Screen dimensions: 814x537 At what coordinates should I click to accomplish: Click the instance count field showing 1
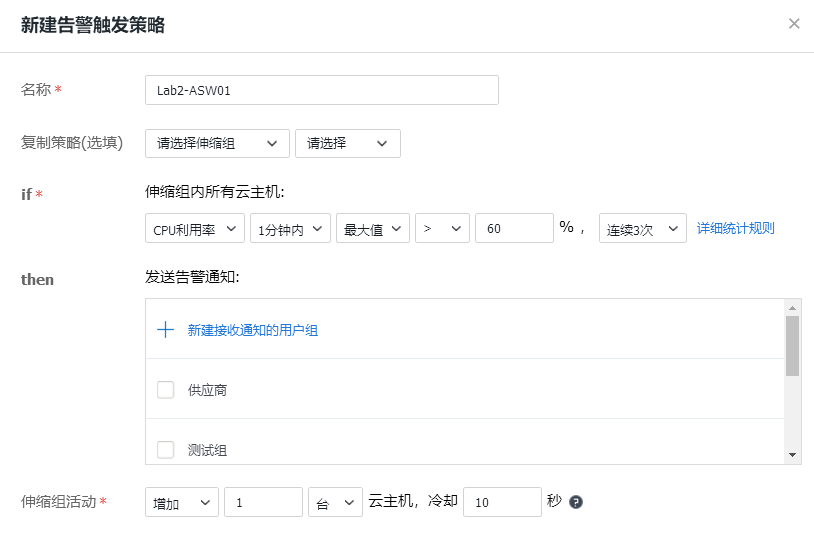click(x=263, y=502)
